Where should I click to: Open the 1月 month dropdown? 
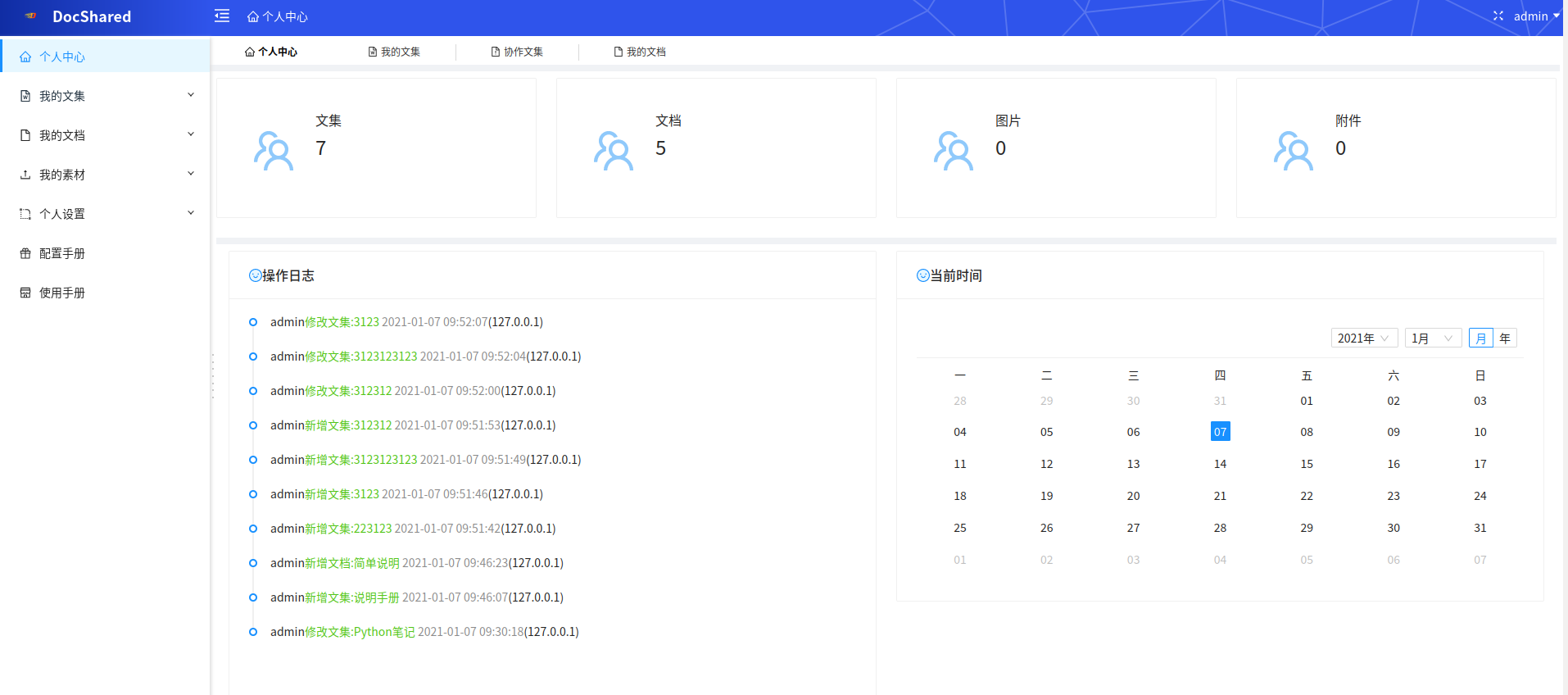pyautogui.click(x=1433, y=338)
